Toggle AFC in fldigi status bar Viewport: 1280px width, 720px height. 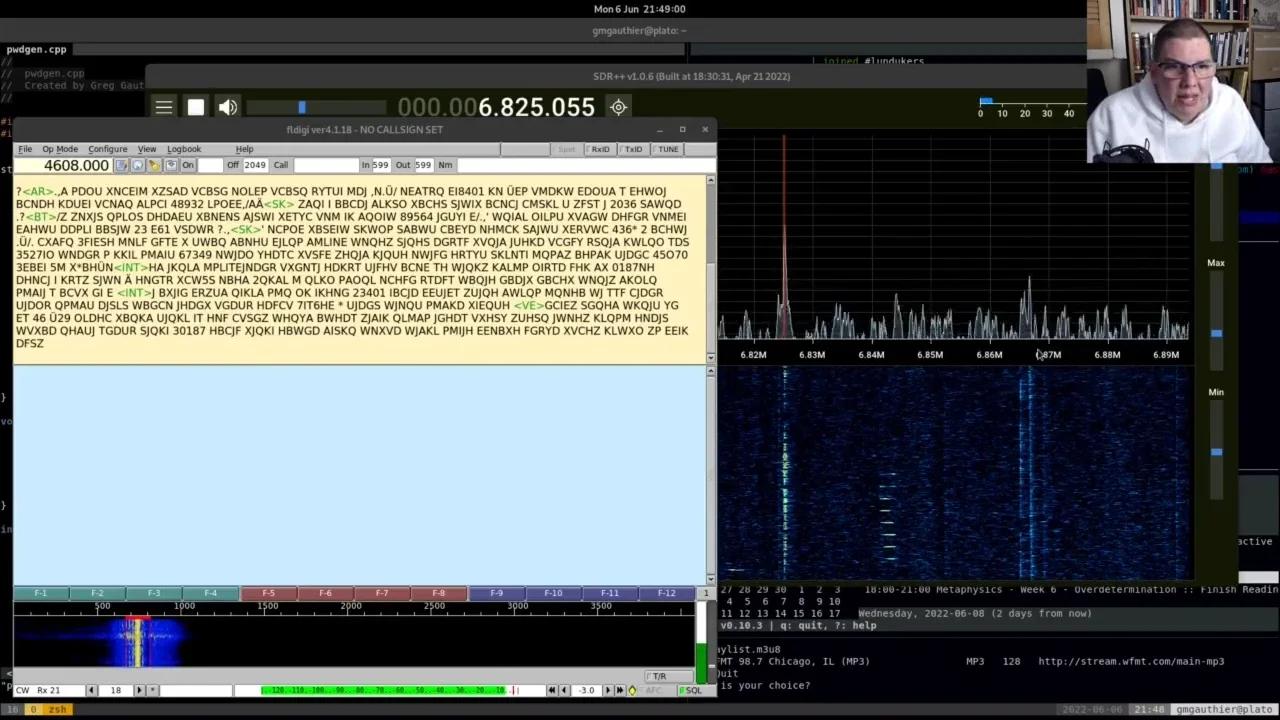pos(657,690)
